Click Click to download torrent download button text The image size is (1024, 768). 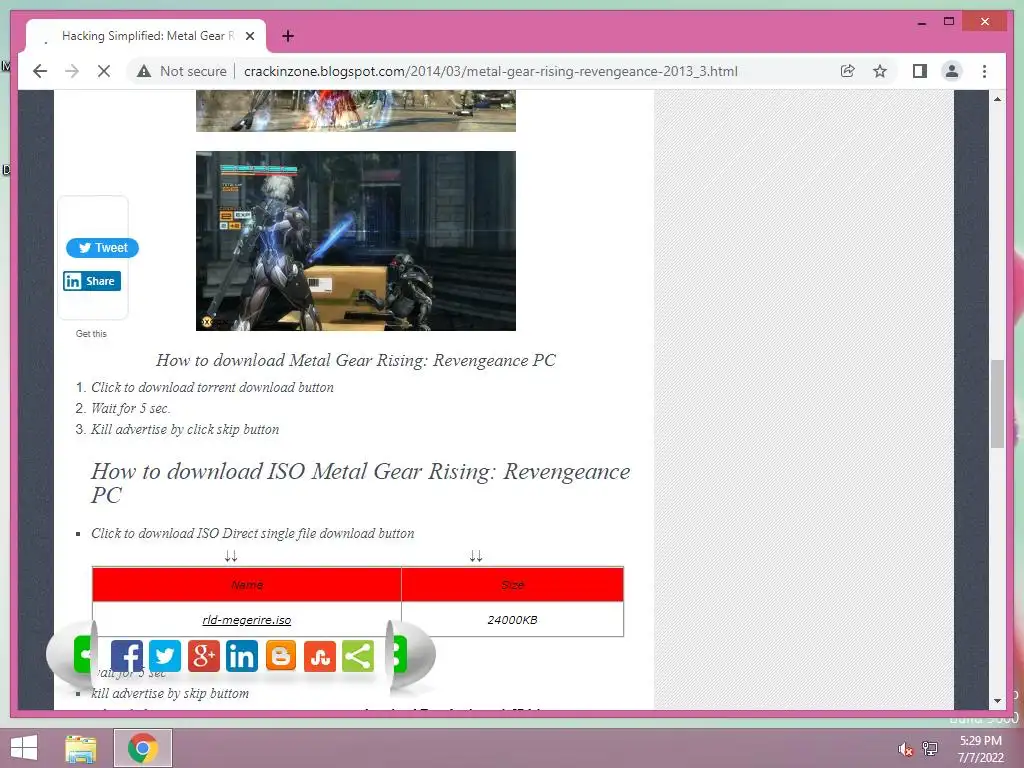point(212,387)
